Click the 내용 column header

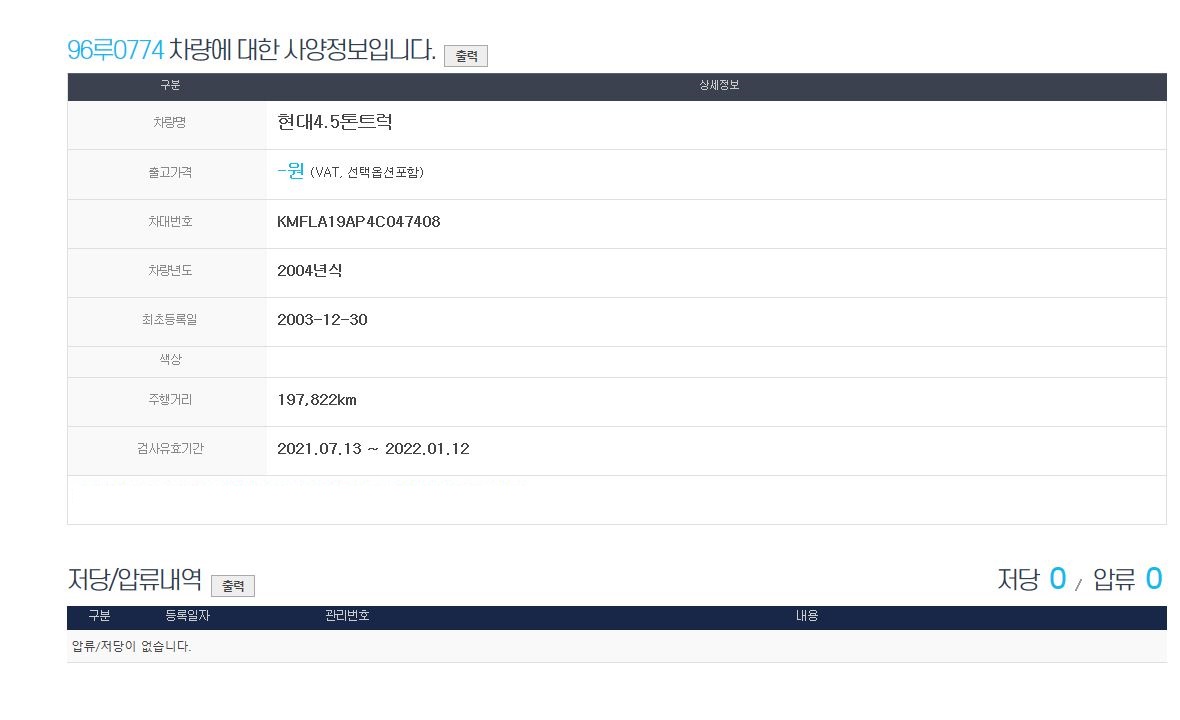(x=806, y=616)
